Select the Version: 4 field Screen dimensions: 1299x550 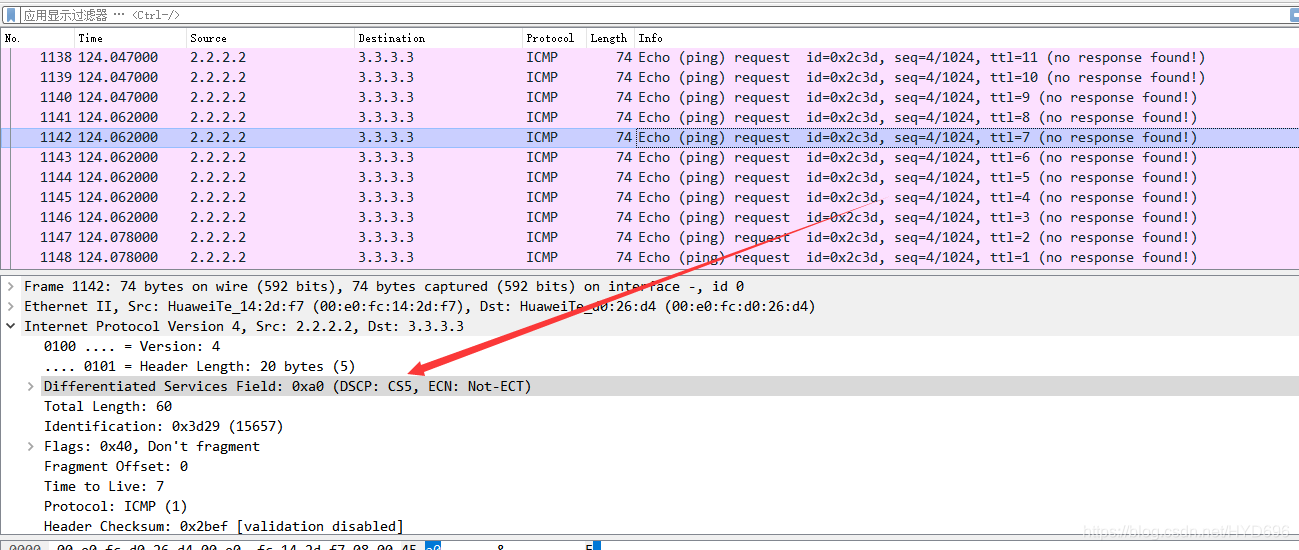(132, 346)
